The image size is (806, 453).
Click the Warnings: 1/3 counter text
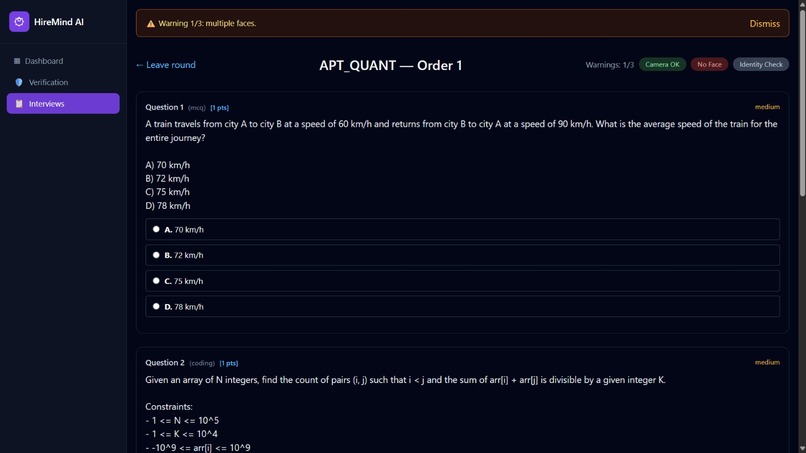click(x=609, y=65)
